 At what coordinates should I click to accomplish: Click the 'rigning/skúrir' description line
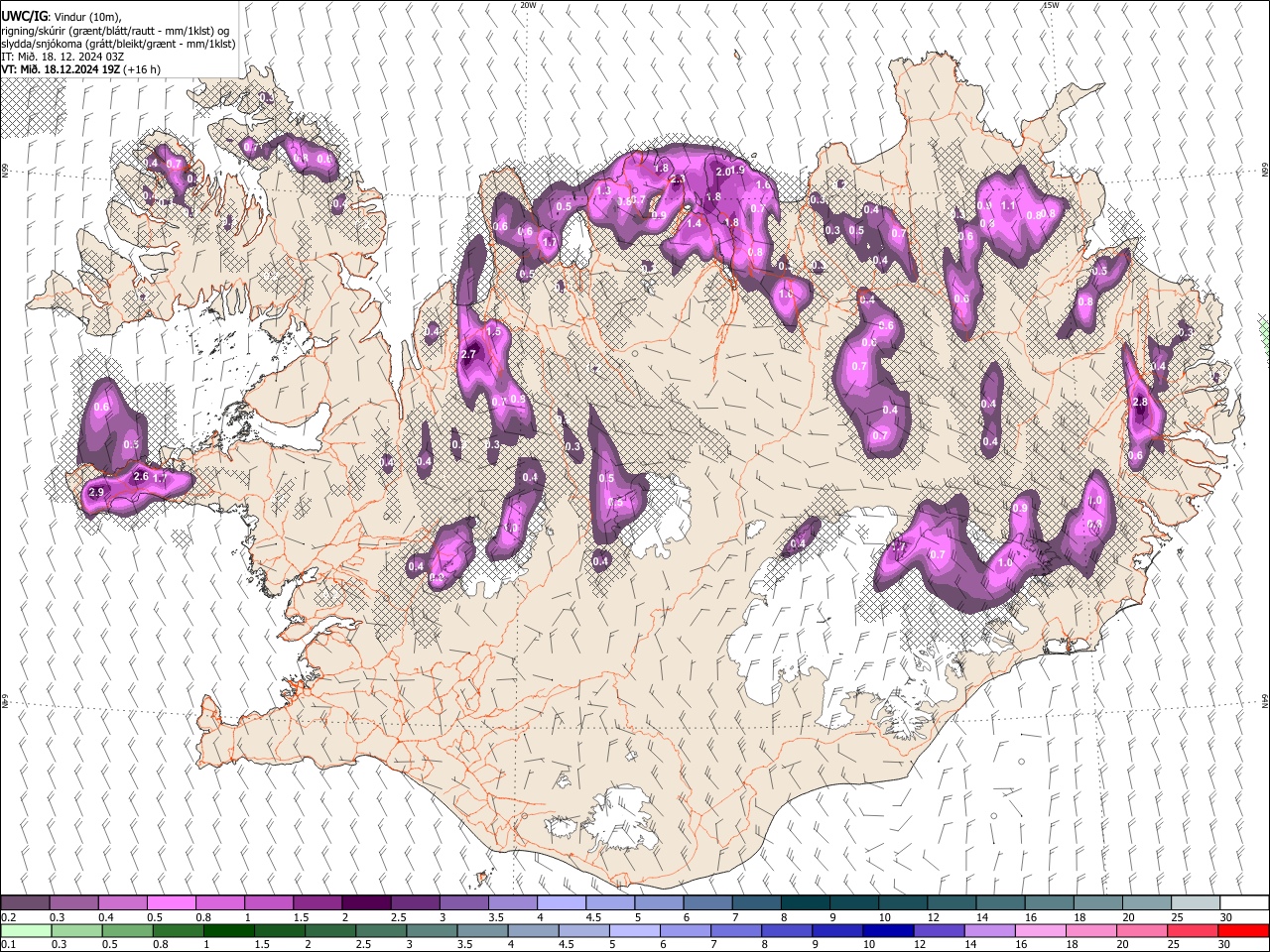pyautogui.click(x=115, y=31)
